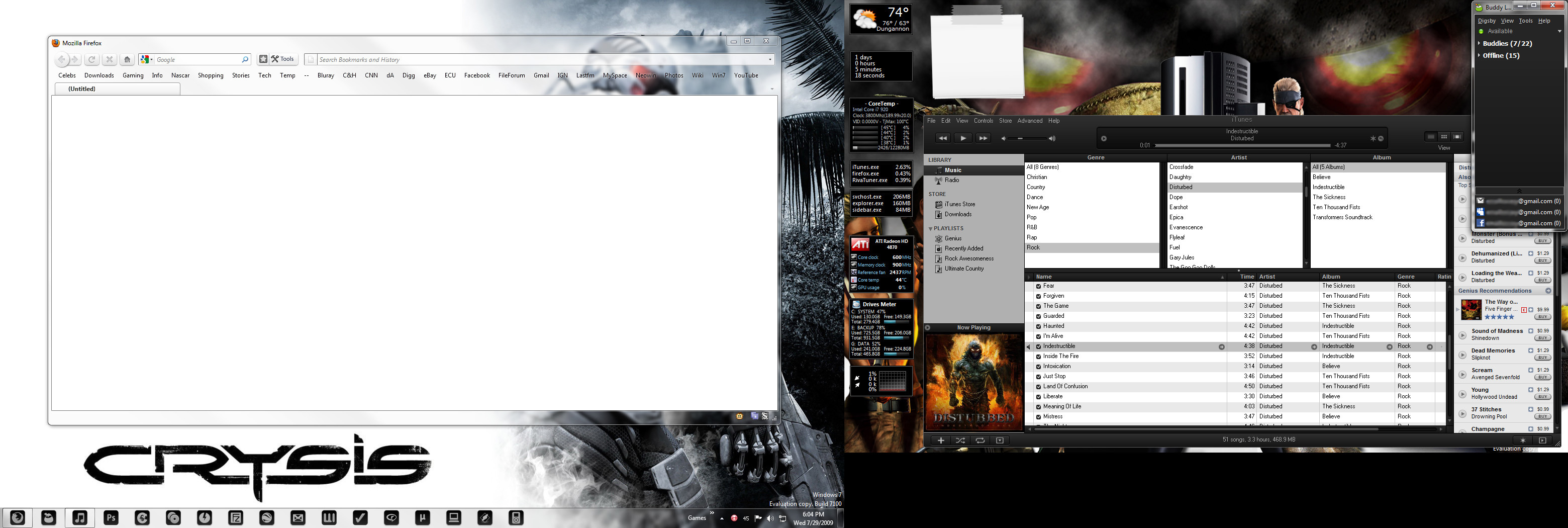Uncheck the song The Game

tap(1038, 306)
